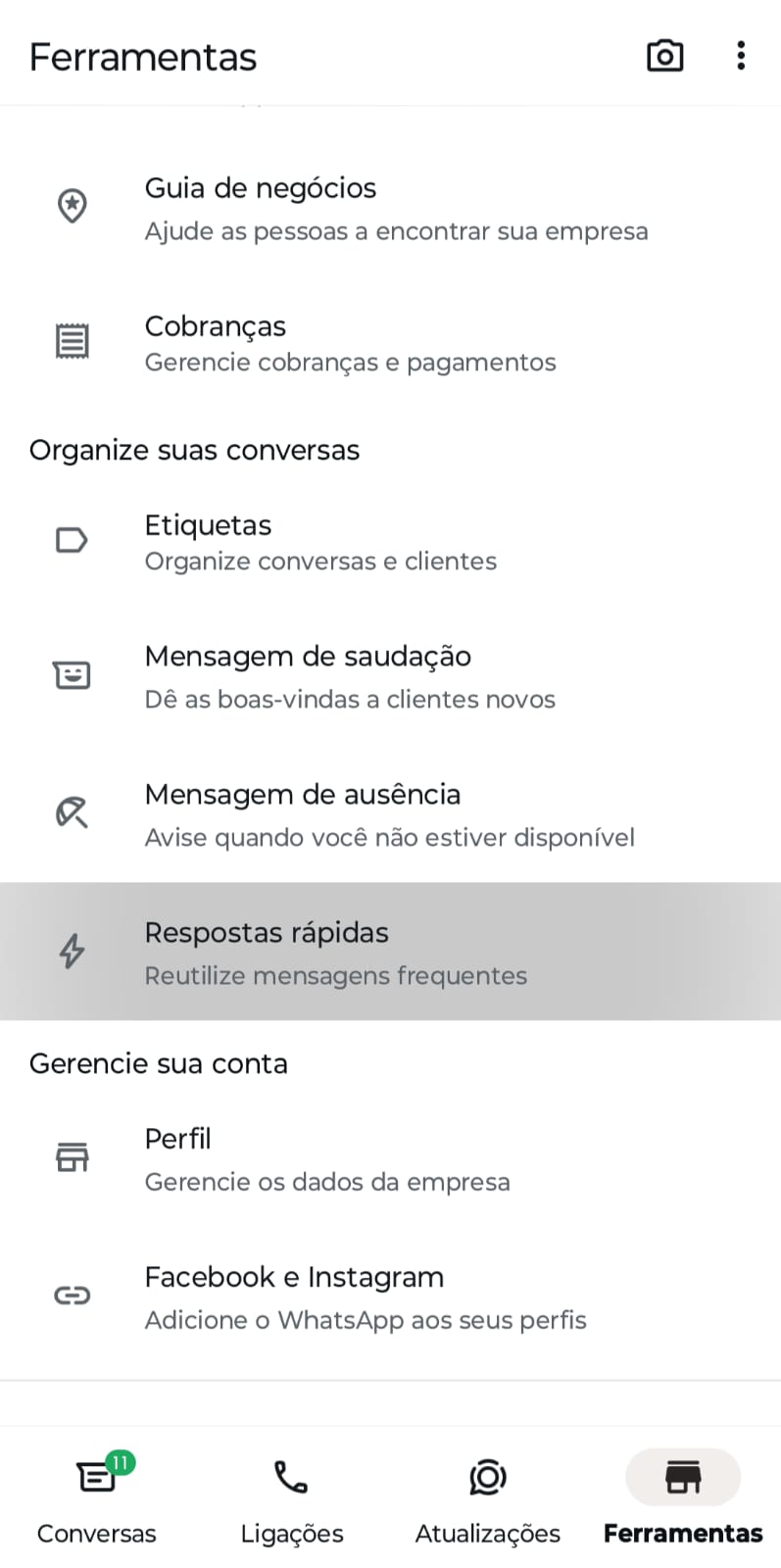Tap the Mensagem de saudação smiley icon
This screenshot has width=781, height=1568.
72,675
